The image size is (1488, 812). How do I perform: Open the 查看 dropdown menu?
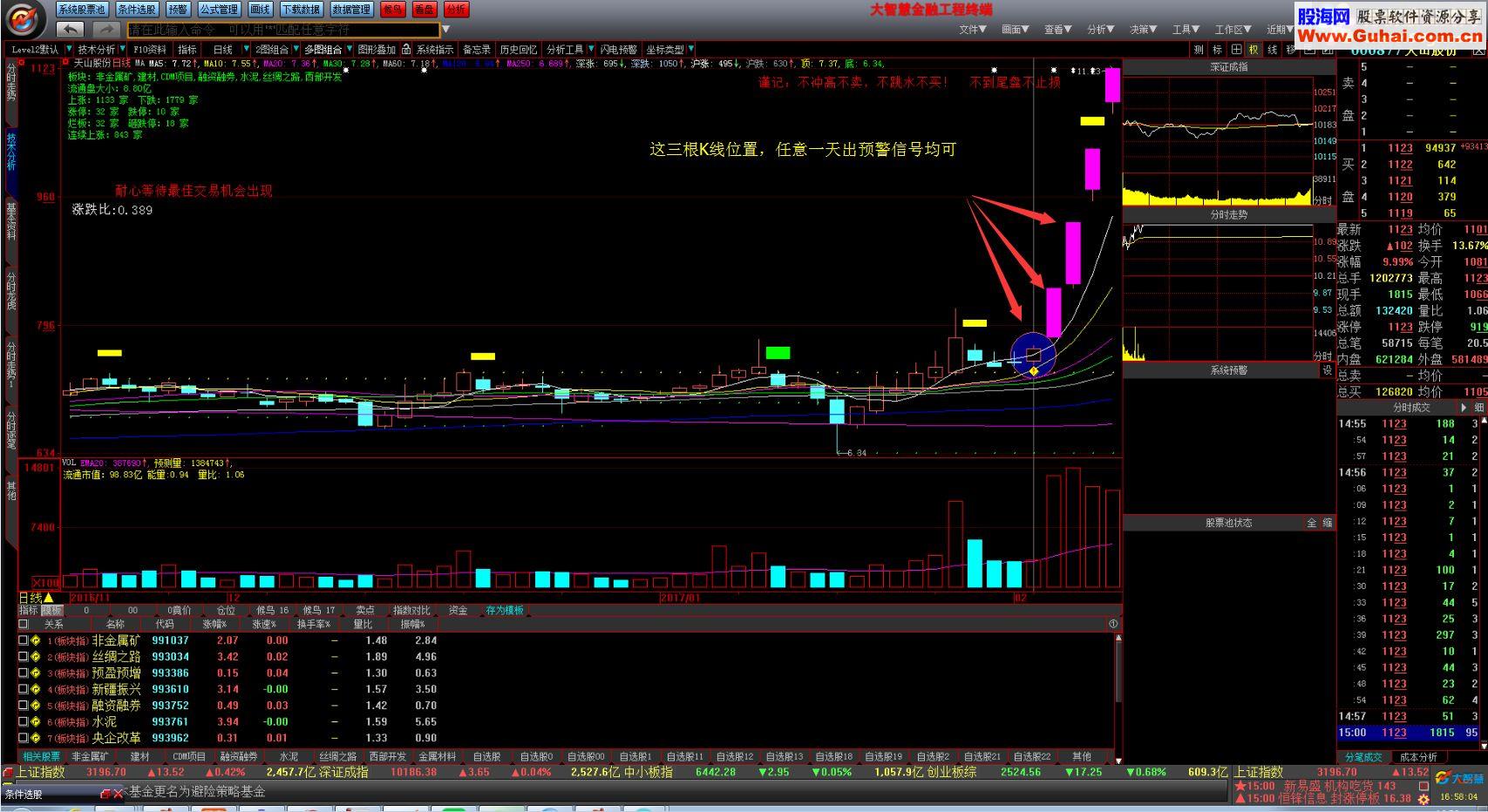click(x=1058, y=30)
